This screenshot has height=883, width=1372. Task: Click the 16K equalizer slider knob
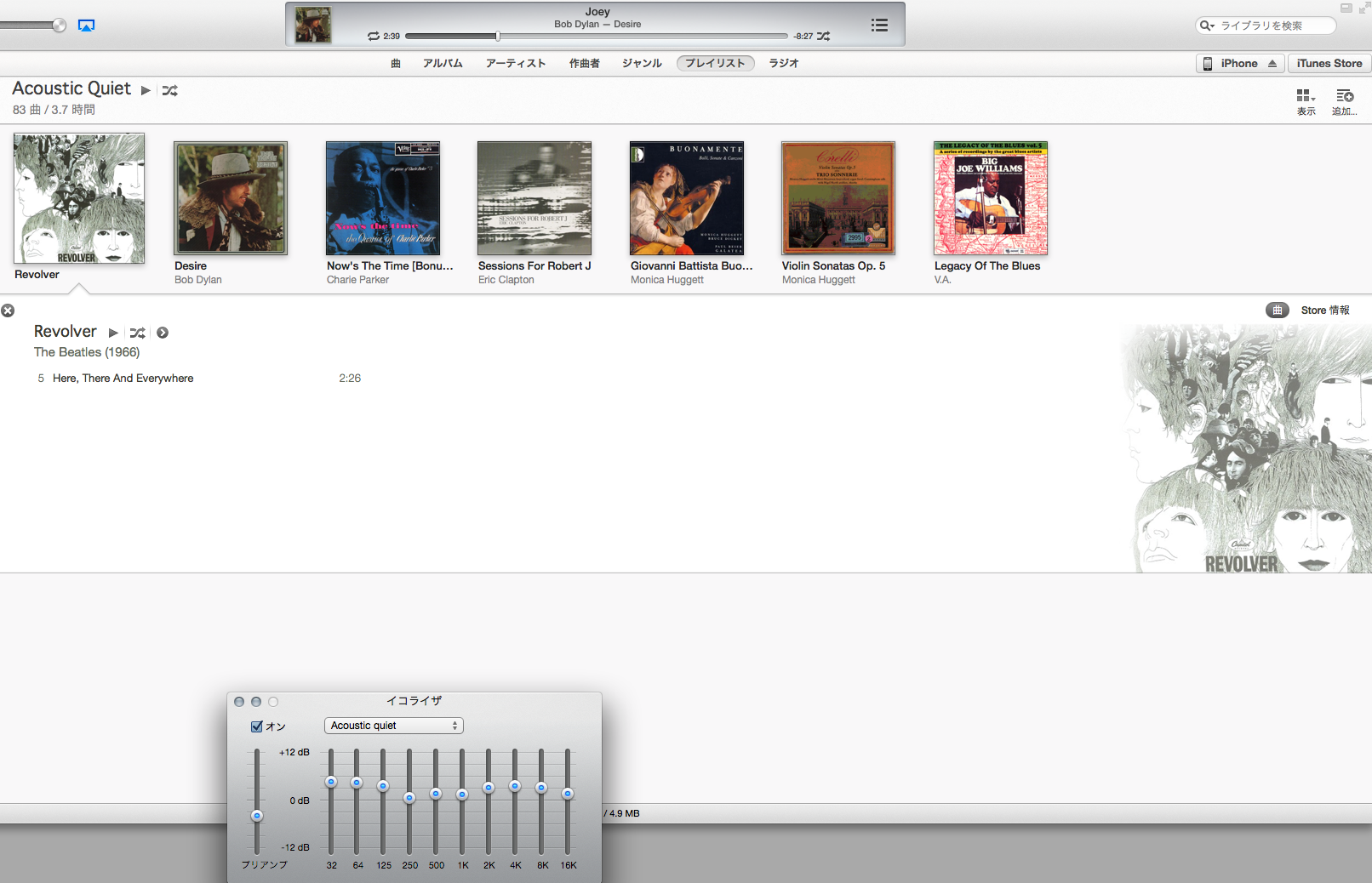(x=568, y=794)
